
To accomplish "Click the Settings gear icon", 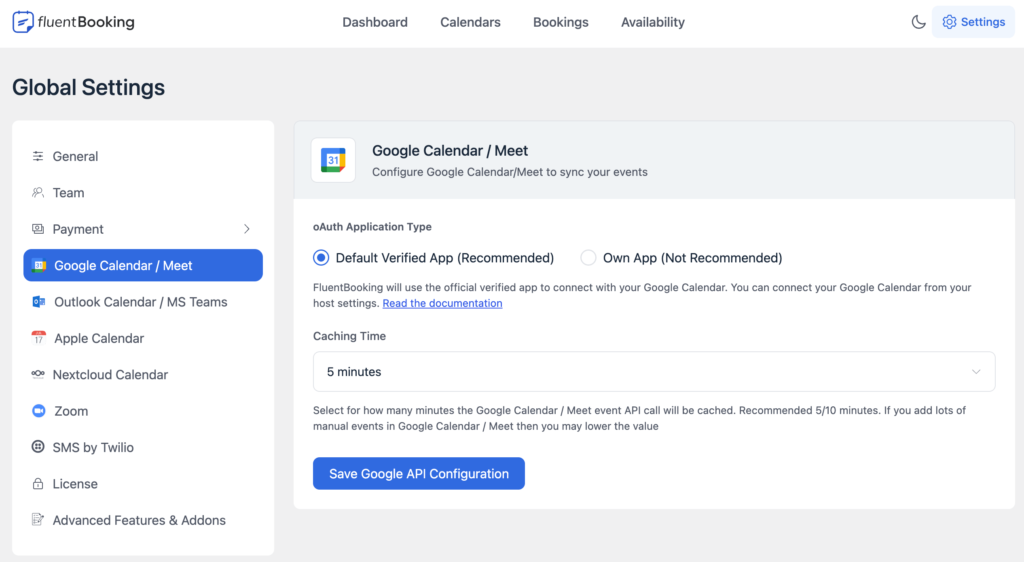I will pos(949,22).
